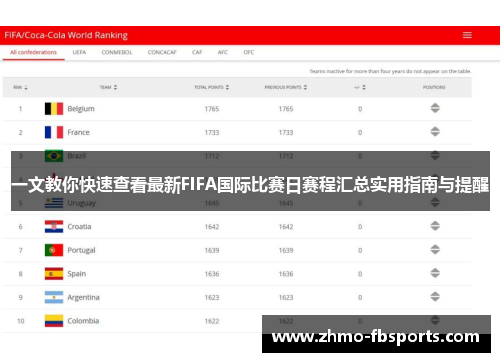Click Croatia's previous points 1642
Image resolution: width=500 pixels, height=362 pixels.
click(x=286, y=227)
